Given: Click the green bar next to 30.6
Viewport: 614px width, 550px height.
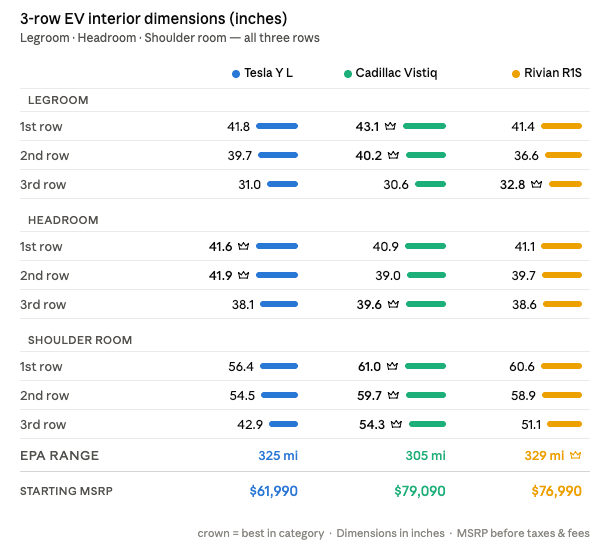Looking at the screenshot, I should coord(430,184).
